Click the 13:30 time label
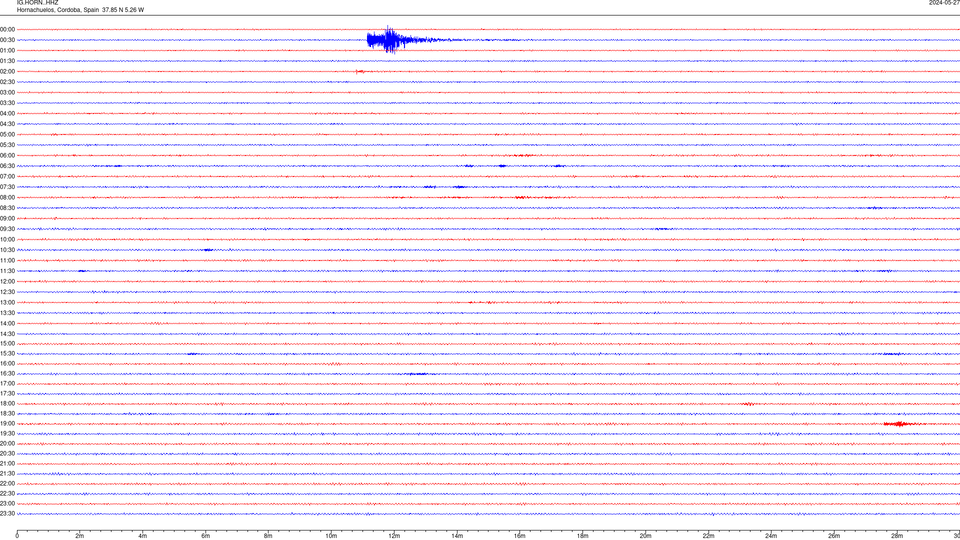The width and height of the screenshot is (960, 540). tap(7, 313)
